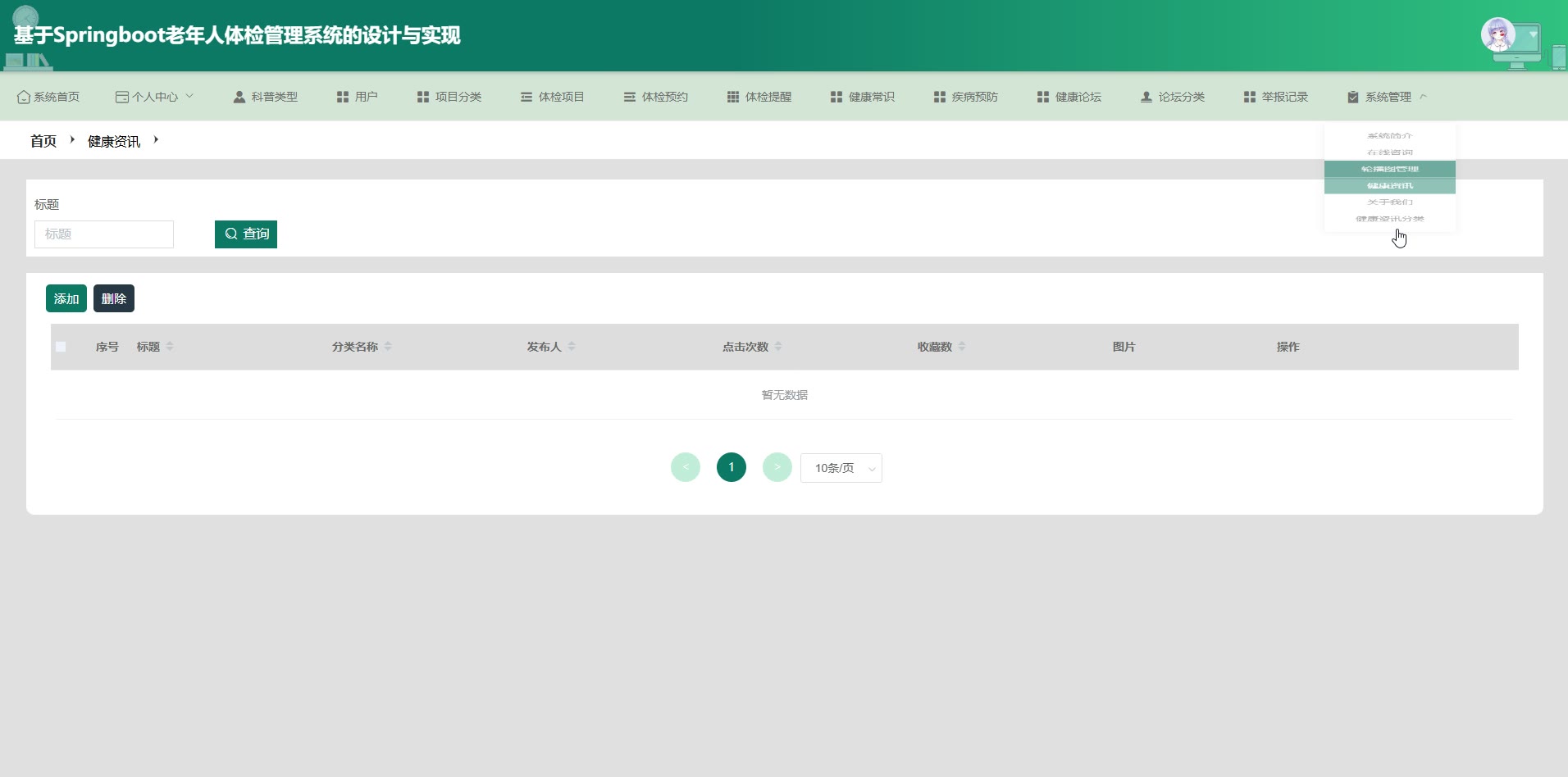Screen dimensions: 1568x777
Task: Click the 论坛分类 user icon
Action: coord(1146,97)
